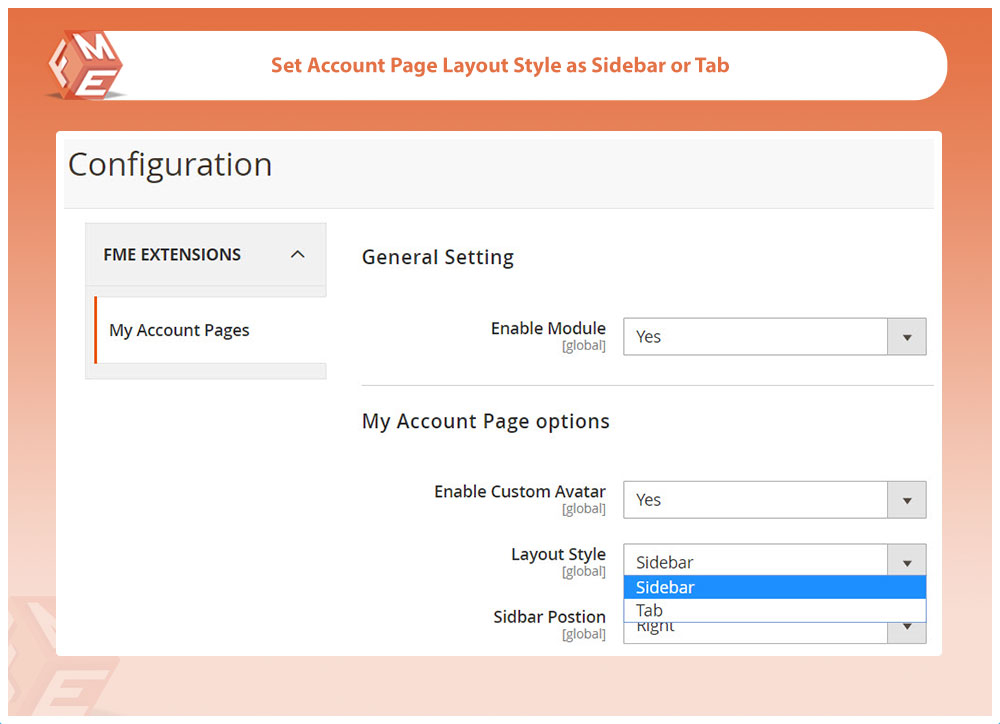Click the Configuration page title
Image resolution: width=1000 pixels, height=724 pixels.
click(x=170, y=164)
